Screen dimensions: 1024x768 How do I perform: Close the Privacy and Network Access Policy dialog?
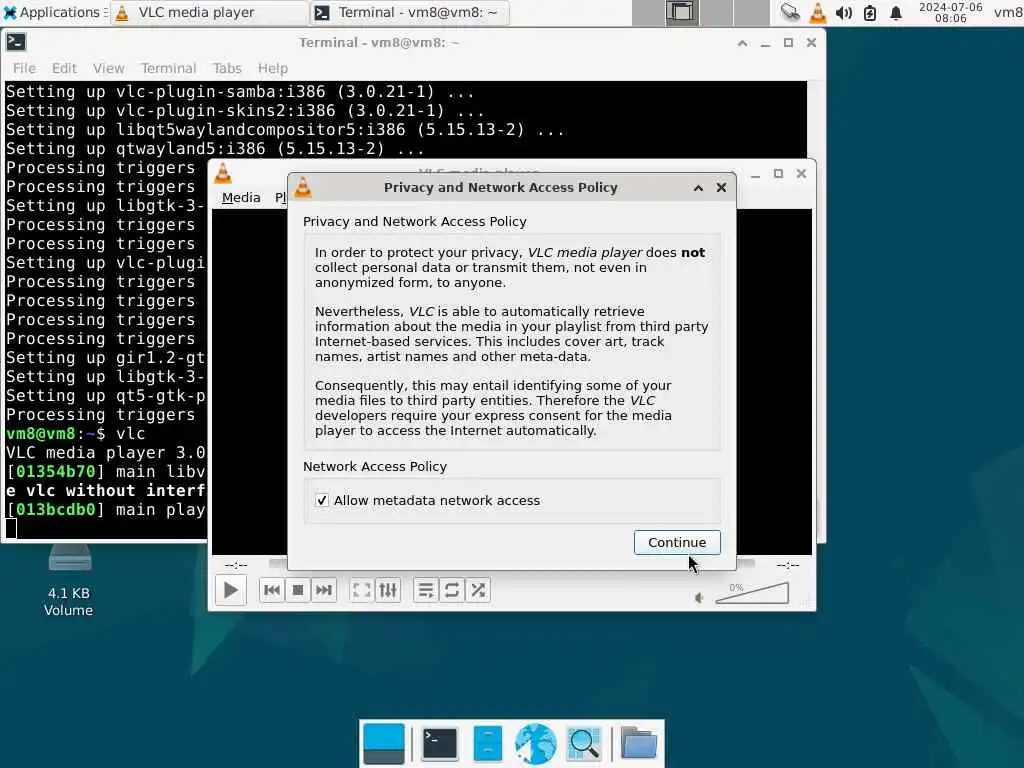tap(721, 188)
